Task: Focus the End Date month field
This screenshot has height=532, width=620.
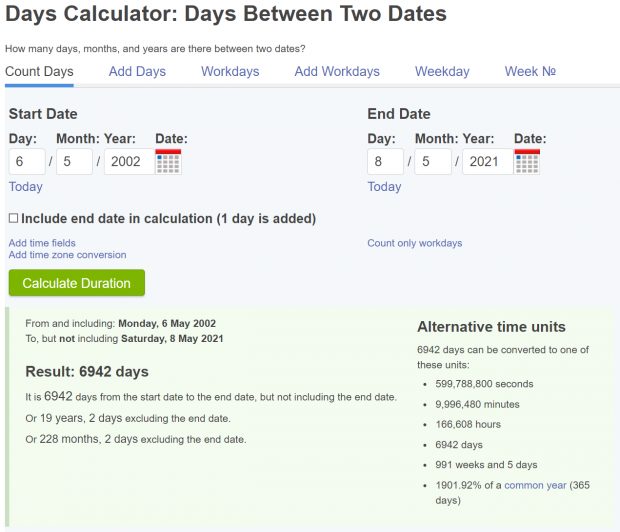Action: 433,161
